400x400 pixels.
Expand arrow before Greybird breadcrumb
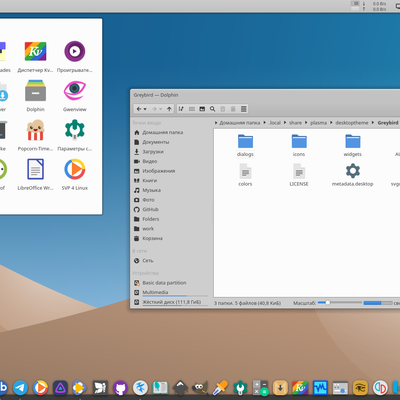(373, 123)
